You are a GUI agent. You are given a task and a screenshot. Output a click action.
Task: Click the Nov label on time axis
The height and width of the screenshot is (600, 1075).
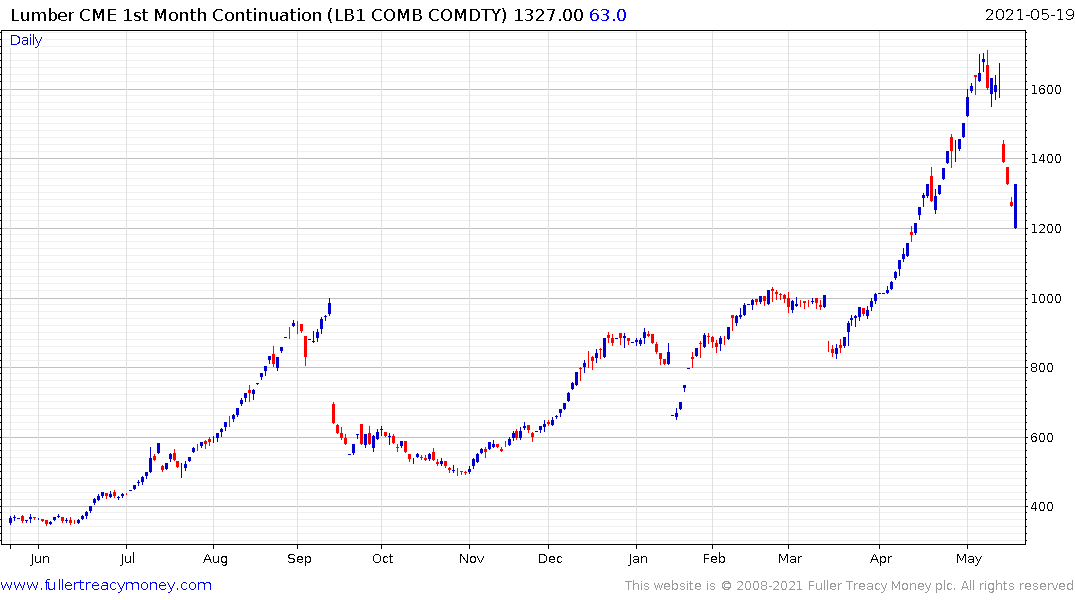click(x=471, y=559)
